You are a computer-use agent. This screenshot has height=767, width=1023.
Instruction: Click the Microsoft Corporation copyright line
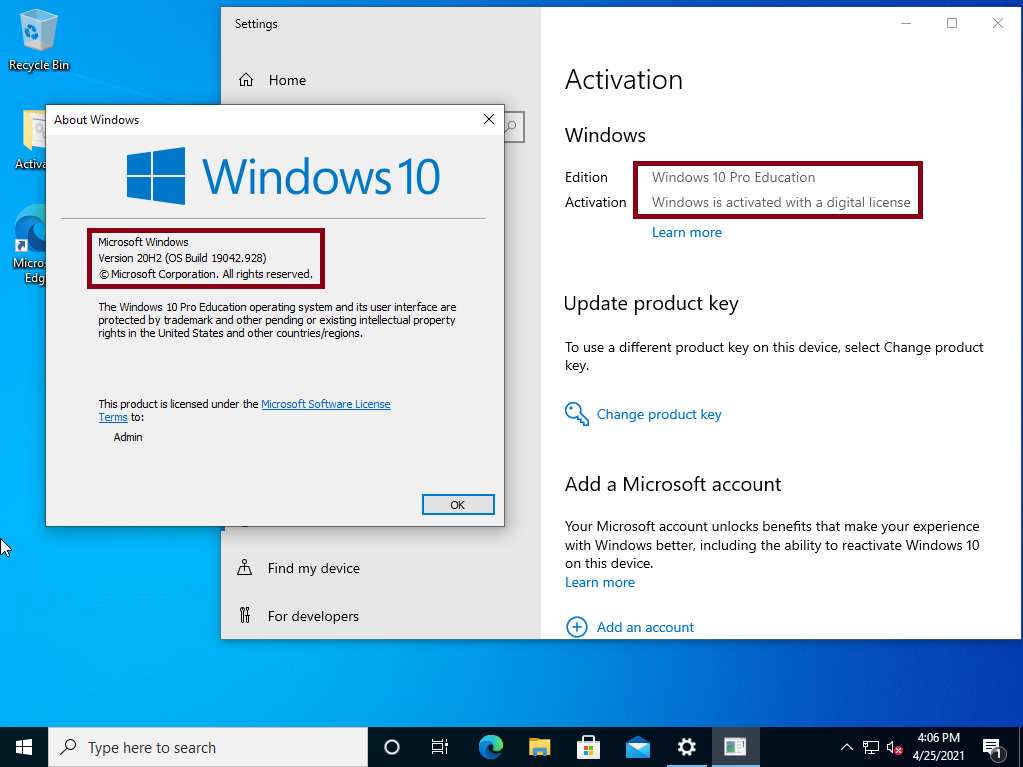[x=206, y=274]
